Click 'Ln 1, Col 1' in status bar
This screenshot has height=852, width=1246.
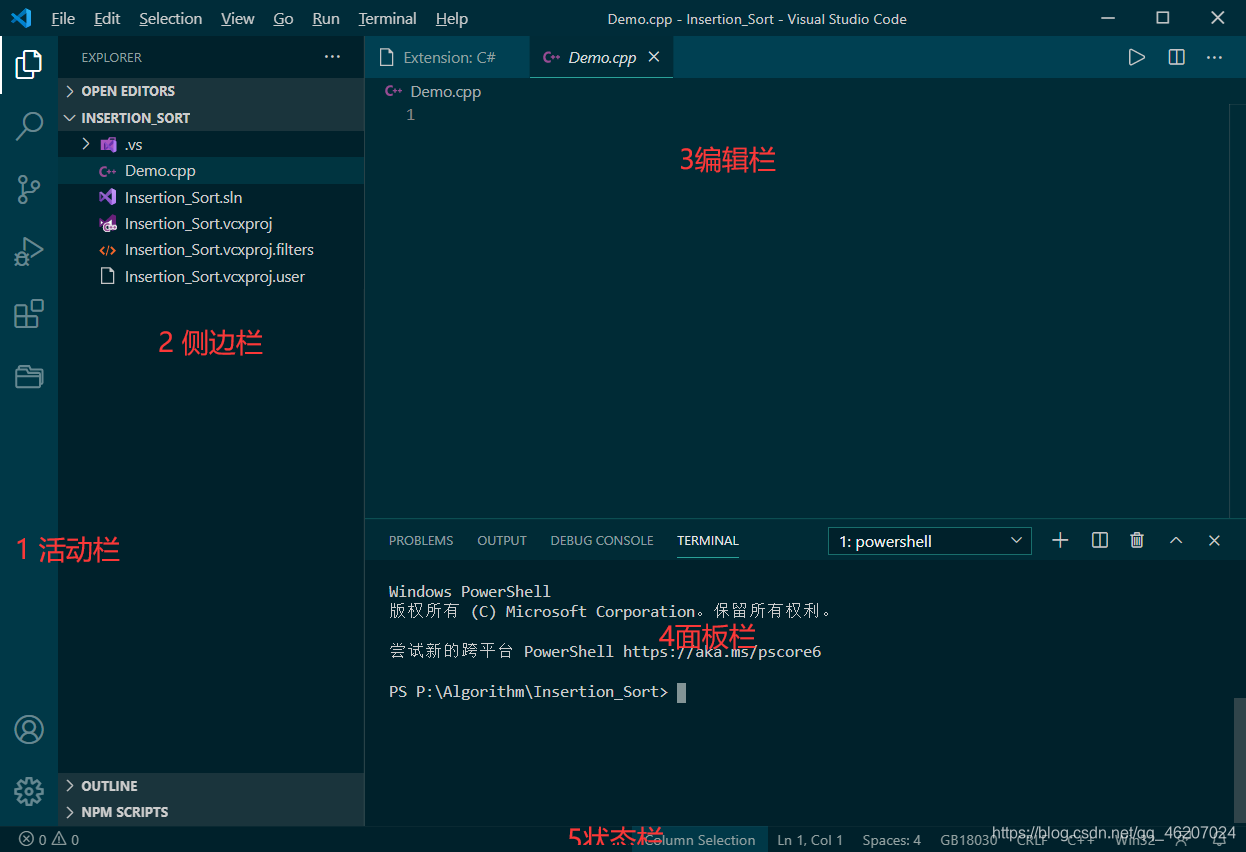click(x=810, y=840)
